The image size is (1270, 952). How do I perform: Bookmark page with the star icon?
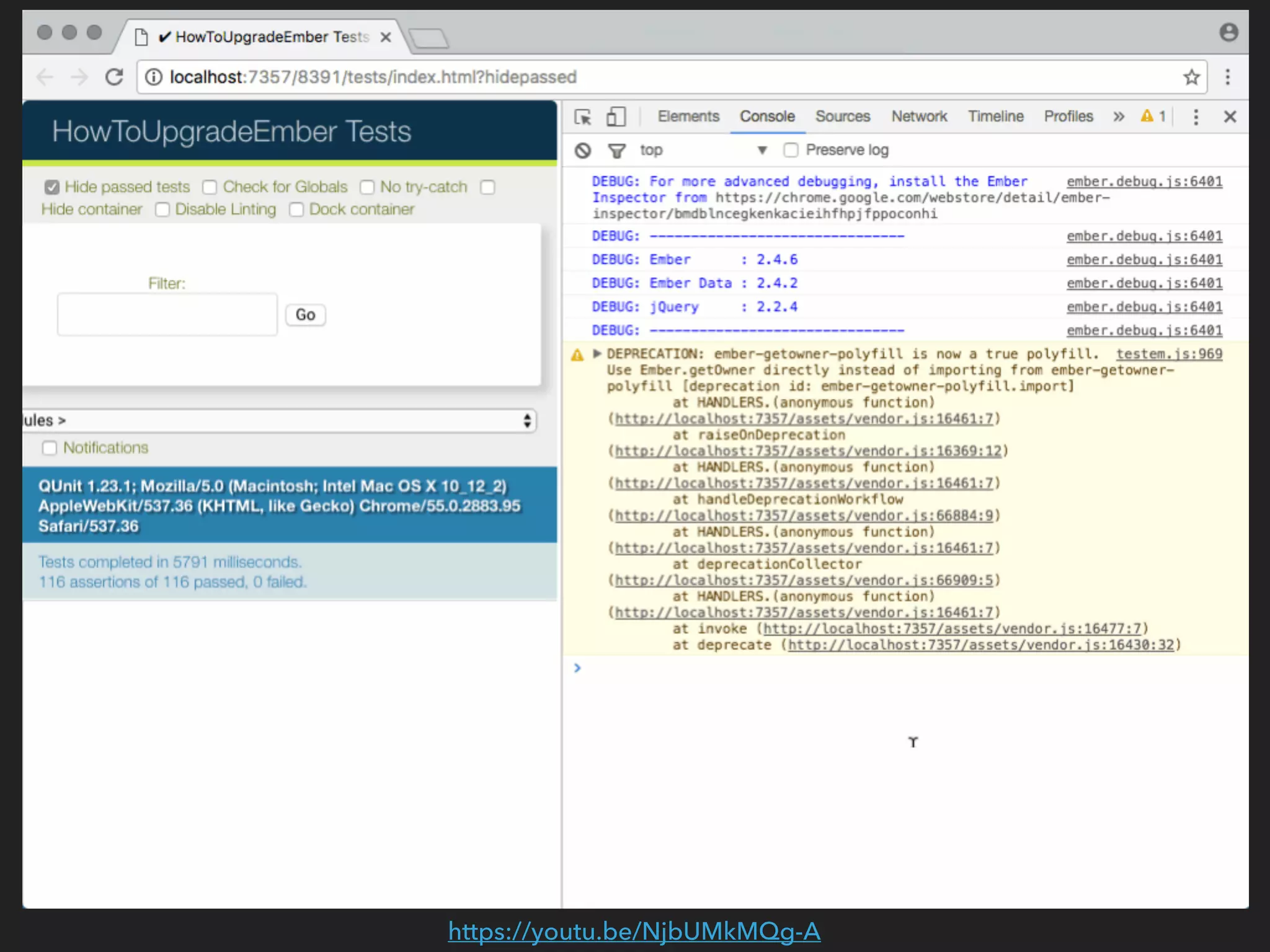pyautogui.click(x=1191, y=77)
